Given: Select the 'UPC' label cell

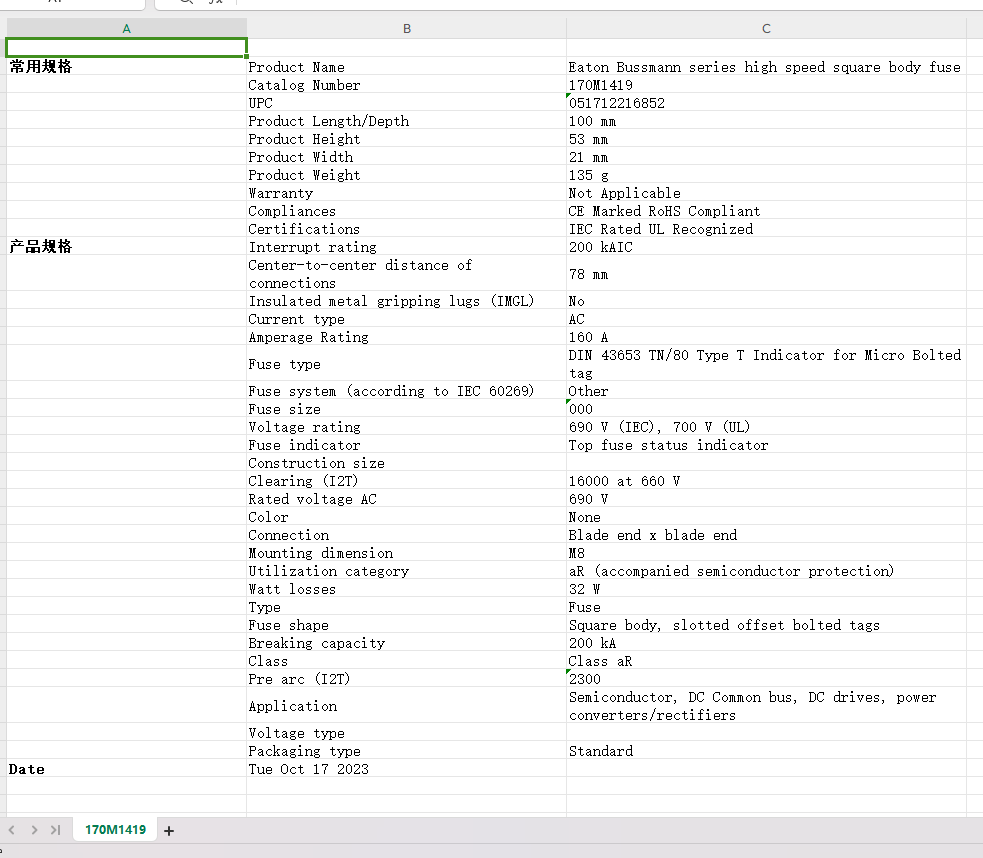Looking at the screenshot, I should (406, 103).
